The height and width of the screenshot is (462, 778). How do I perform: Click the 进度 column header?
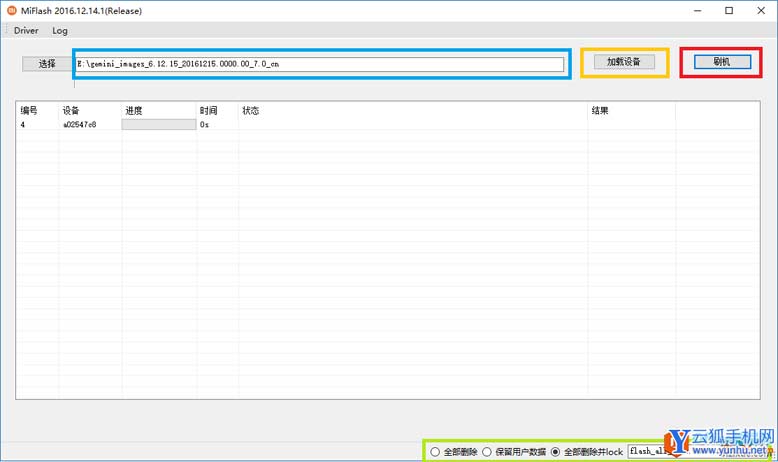[x=134, y=110]
